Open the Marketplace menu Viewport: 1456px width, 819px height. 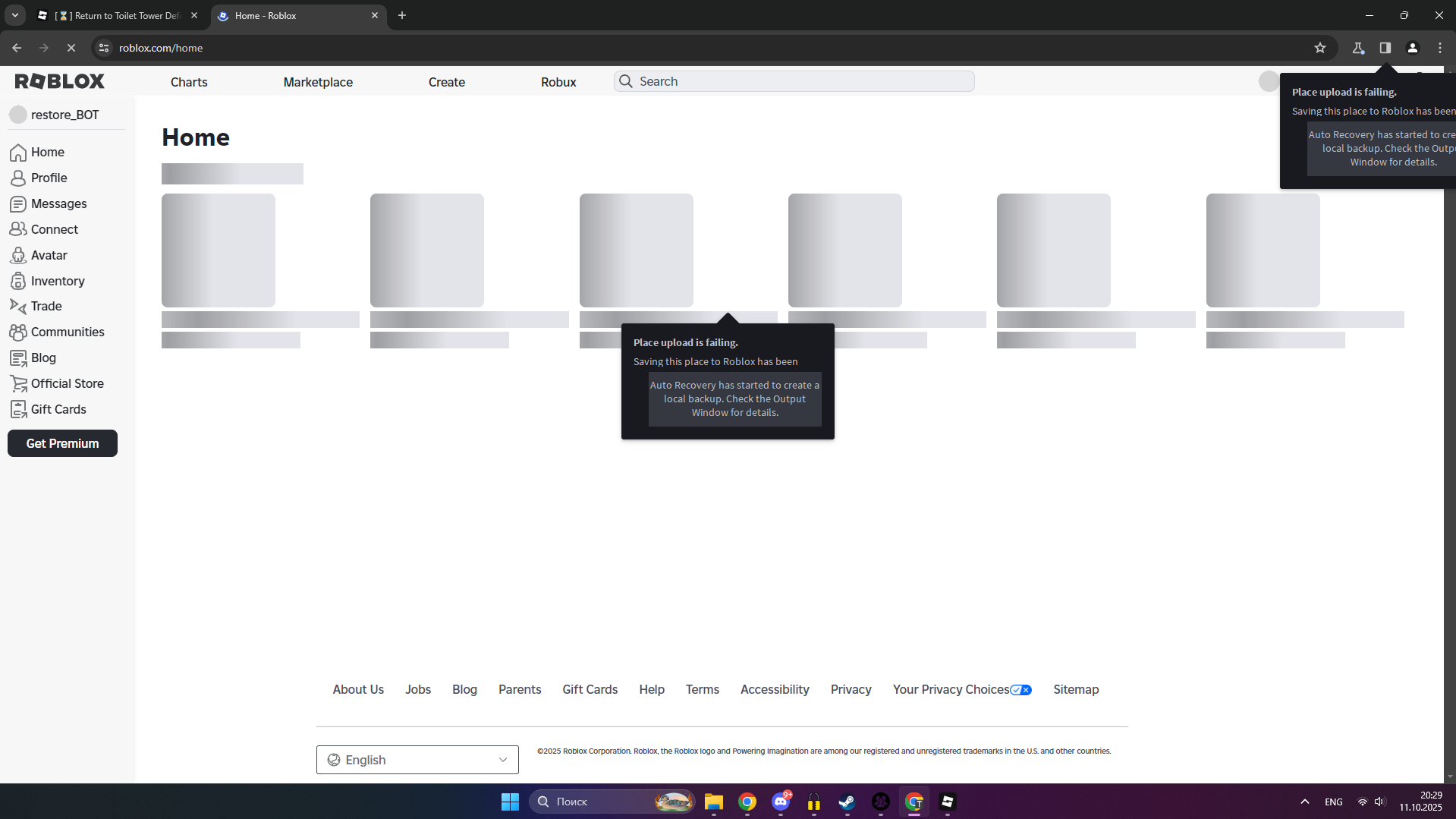[318, 82]
